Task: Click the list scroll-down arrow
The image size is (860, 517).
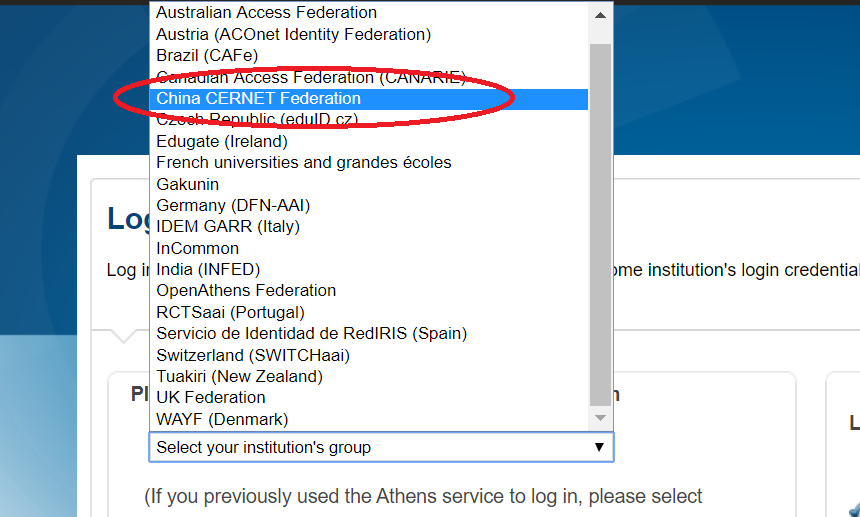Action: [x=600, y=417]
